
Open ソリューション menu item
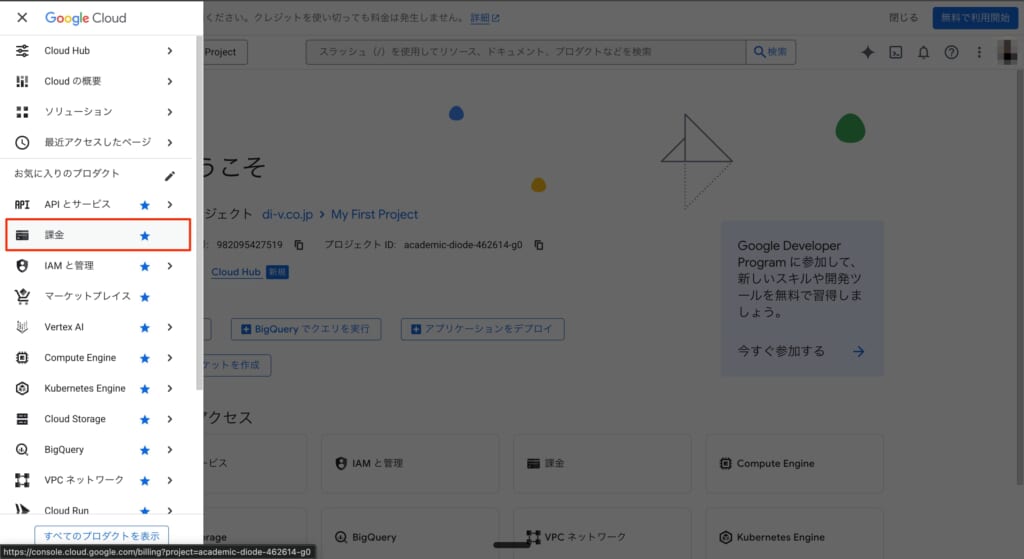click(97, 112)
